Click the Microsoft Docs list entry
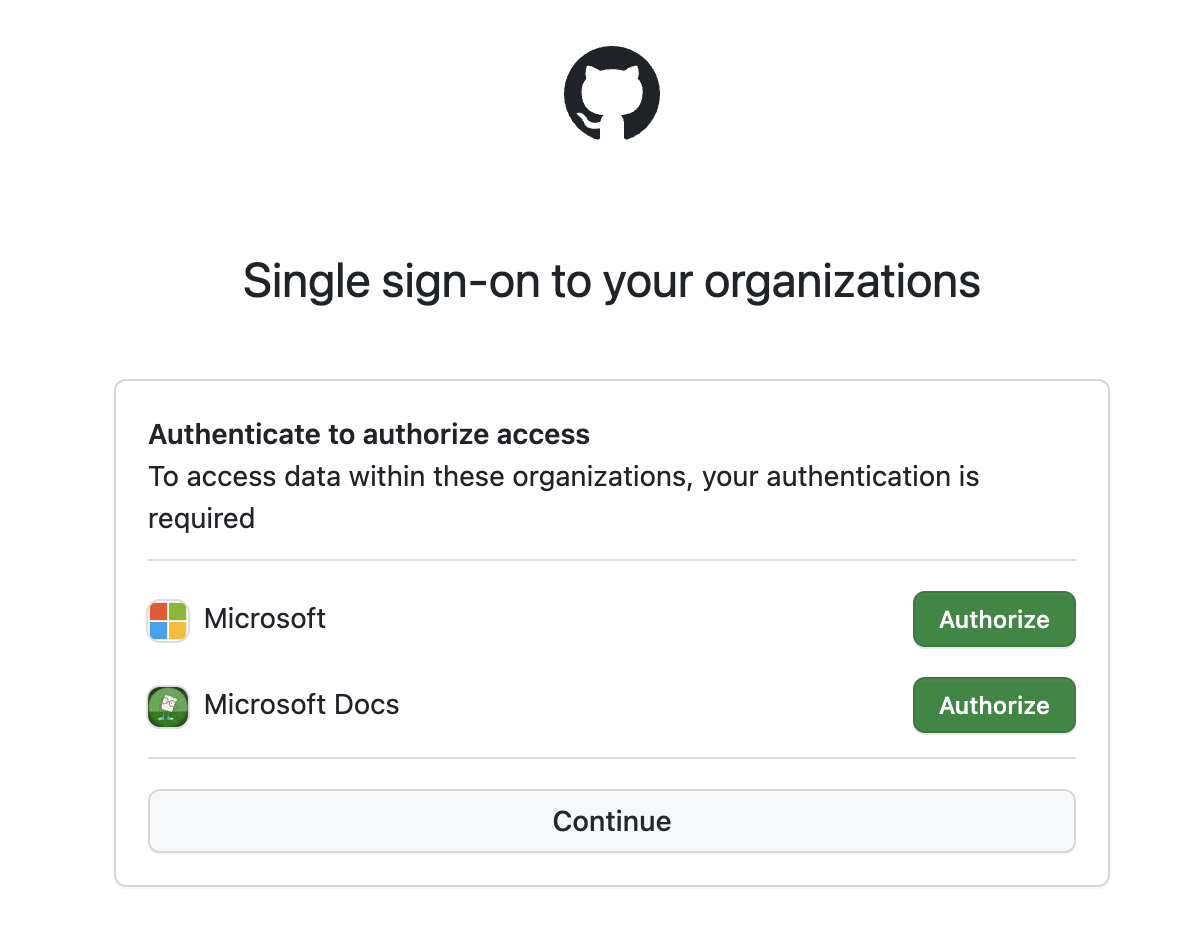Screen dimensions: 1196x930 500,705
